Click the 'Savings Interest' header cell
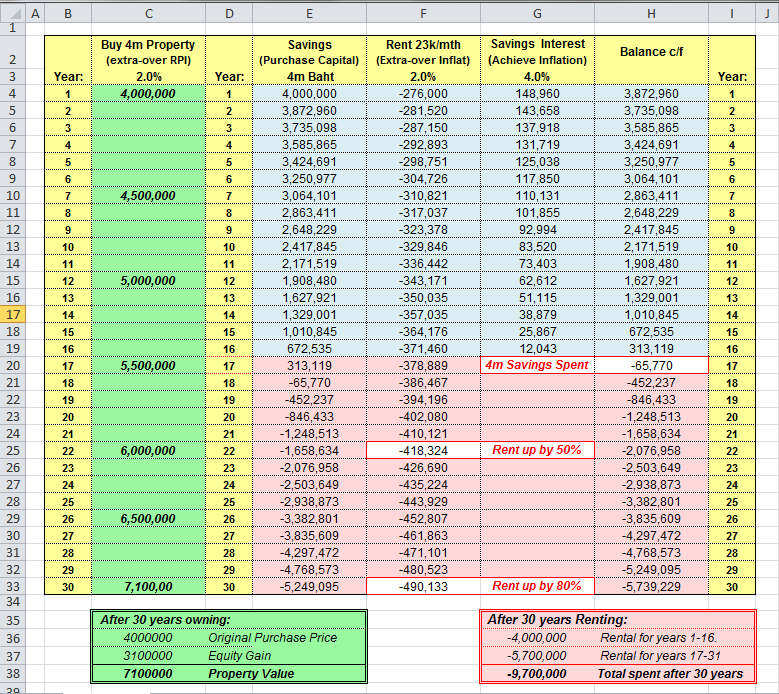Image resolution: width=779 pixels, height=694 pixels. [x=538, y=52]
